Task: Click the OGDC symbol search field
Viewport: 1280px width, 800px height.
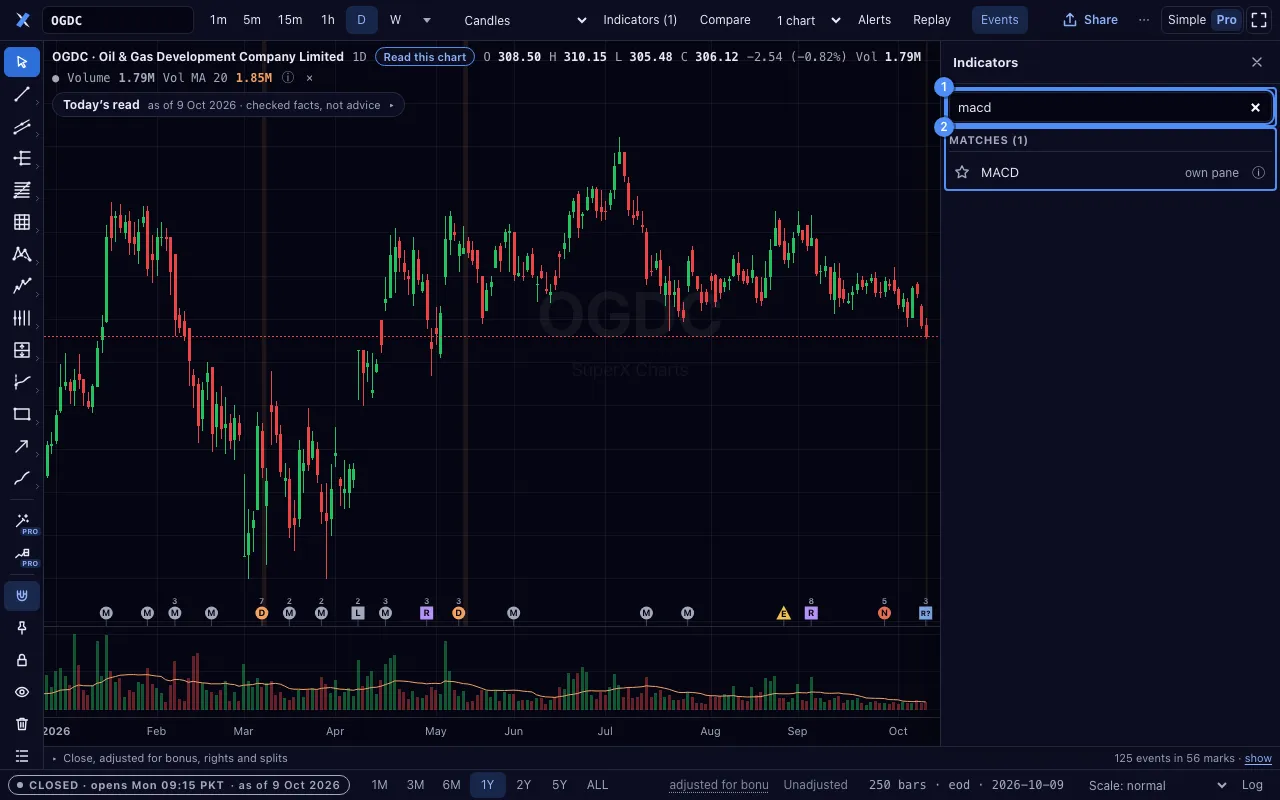Action: (x=118, y=20)
